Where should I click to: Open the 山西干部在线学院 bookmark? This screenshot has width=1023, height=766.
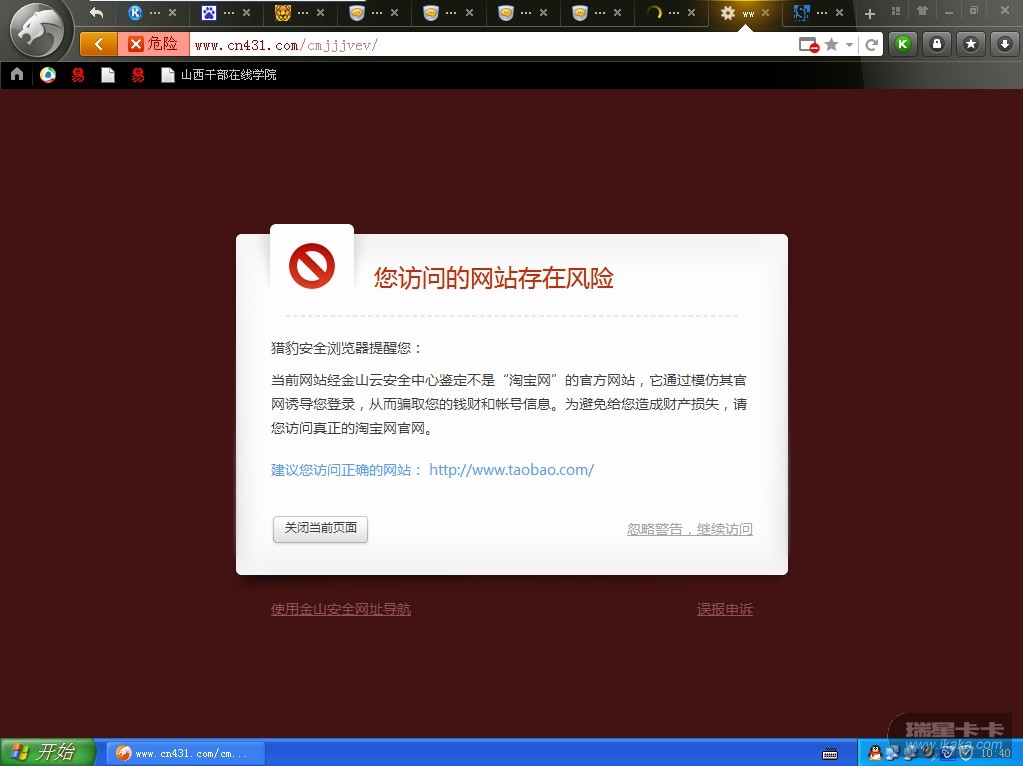click(x=219, y=75)
